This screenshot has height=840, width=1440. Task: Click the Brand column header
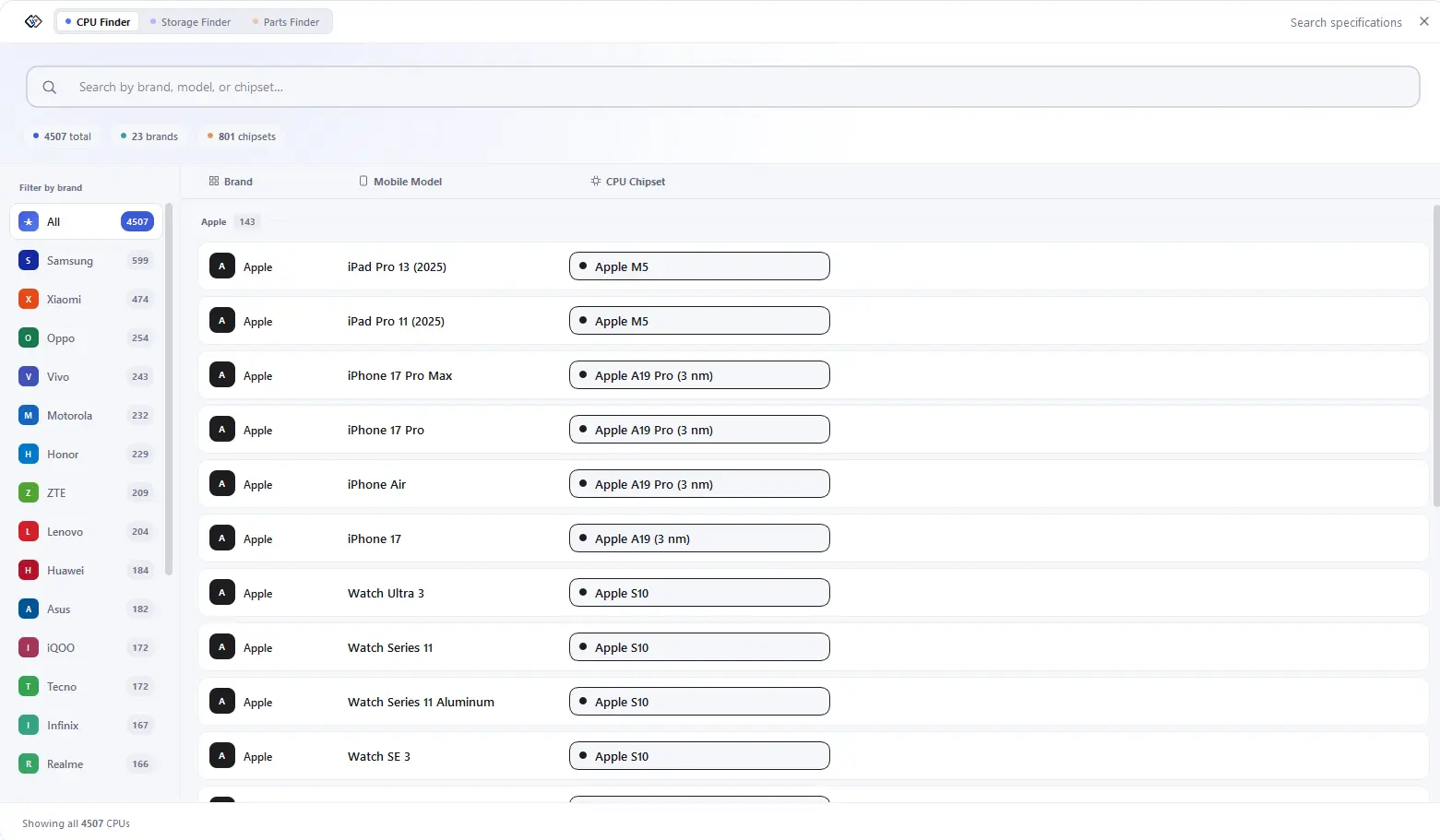click(231, 182)
